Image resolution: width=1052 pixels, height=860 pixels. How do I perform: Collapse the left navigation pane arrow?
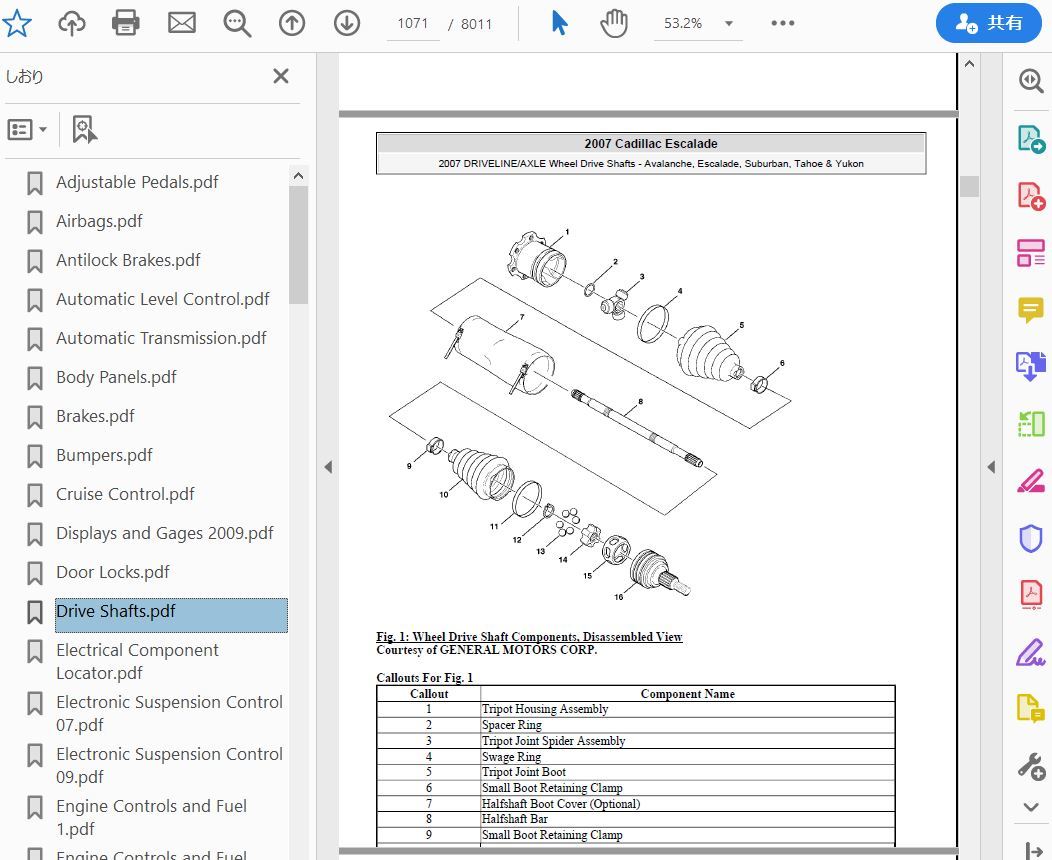coord(328,467)
